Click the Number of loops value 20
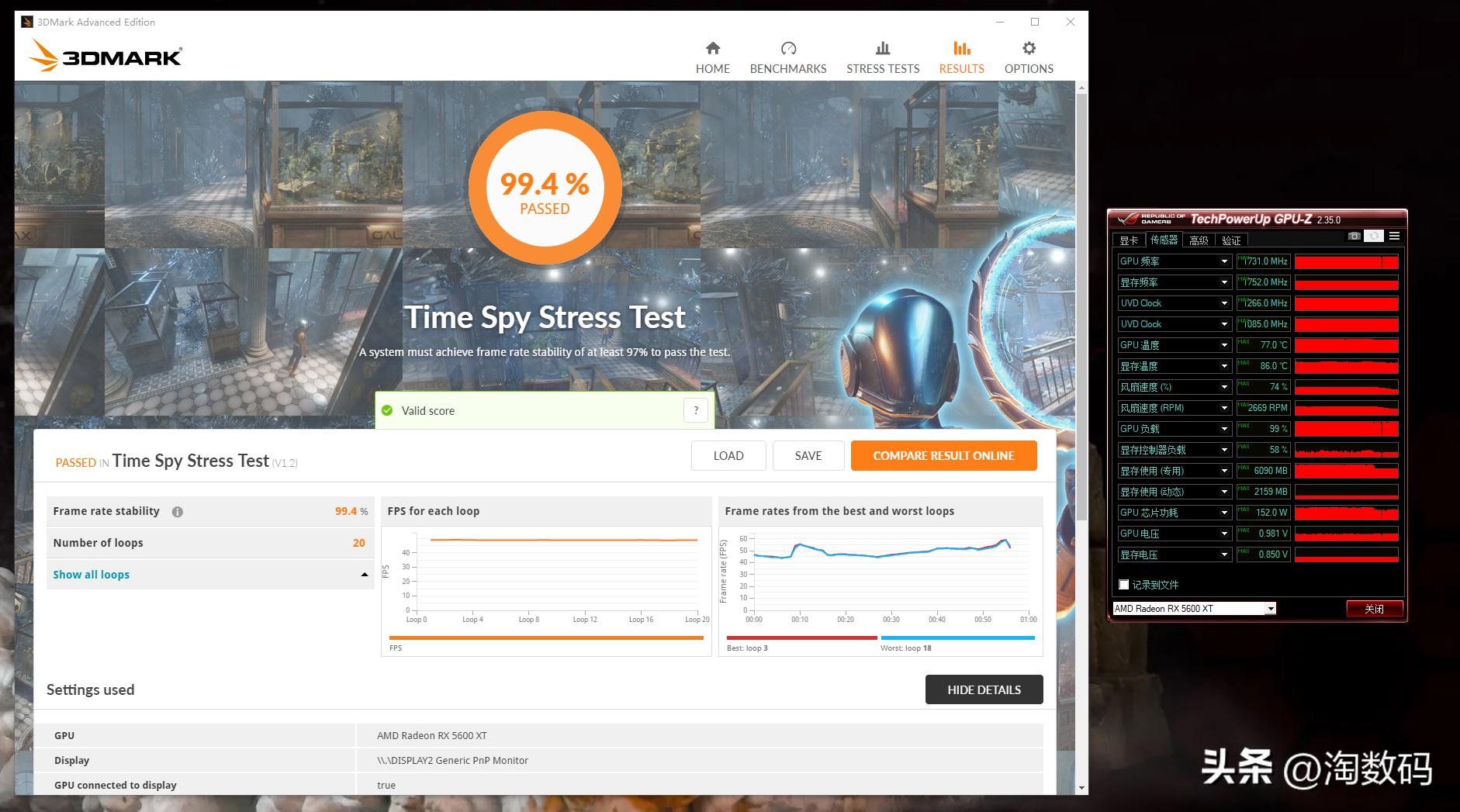1460x812 pixels. [358, 543]
